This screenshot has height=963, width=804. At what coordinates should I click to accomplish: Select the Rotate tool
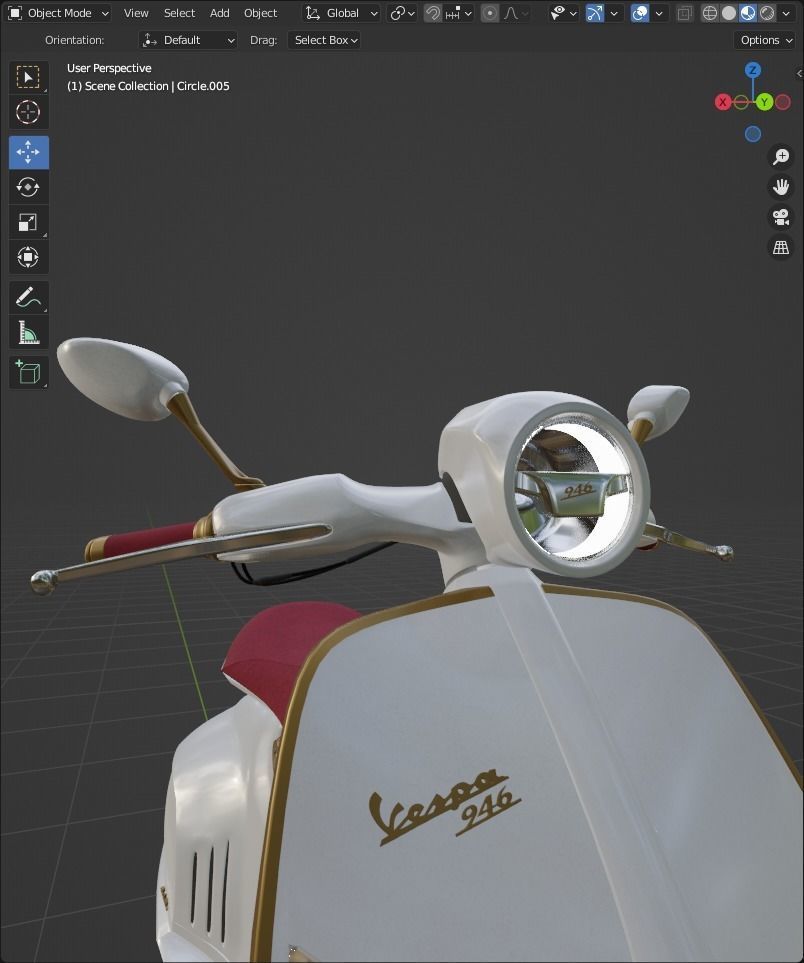(x=28, y=187)
